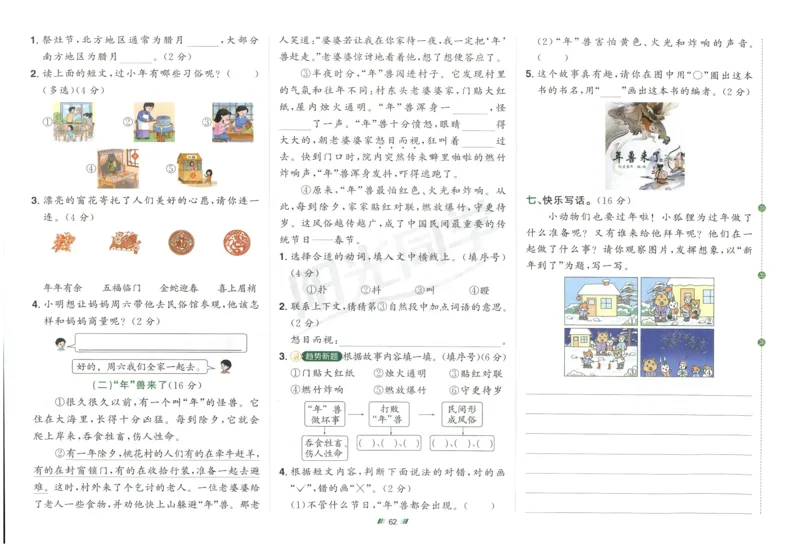Click the label 金蛇迎春
Viewport: 800px width, 548px height.
179,288
